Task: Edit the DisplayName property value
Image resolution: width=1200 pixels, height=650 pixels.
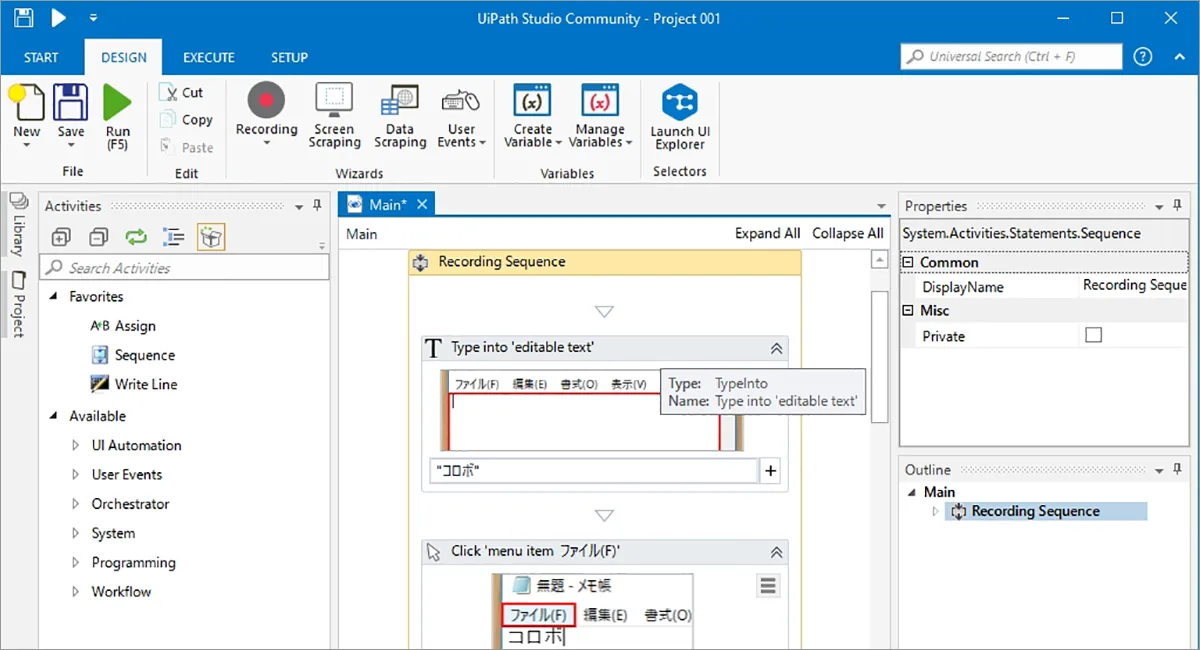Action: [1135, 286]
